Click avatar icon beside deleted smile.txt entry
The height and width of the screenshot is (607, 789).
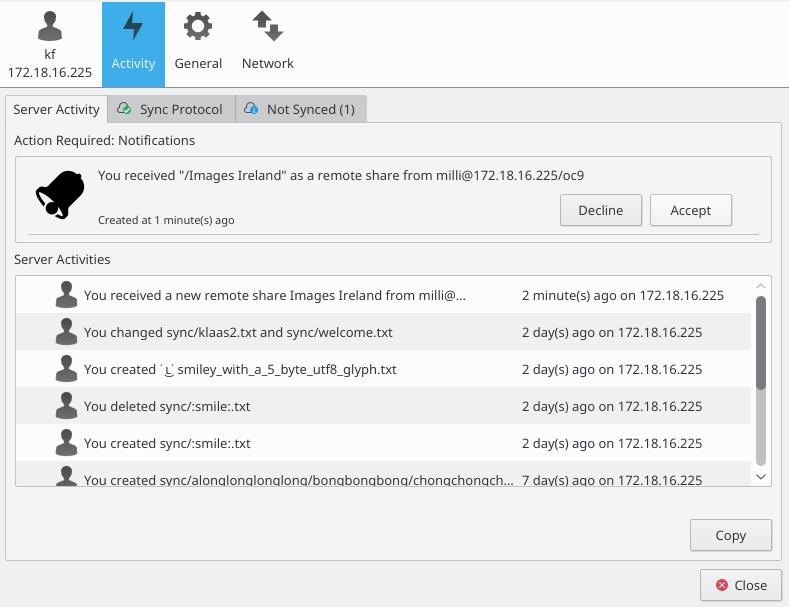(x=67, y=406)
